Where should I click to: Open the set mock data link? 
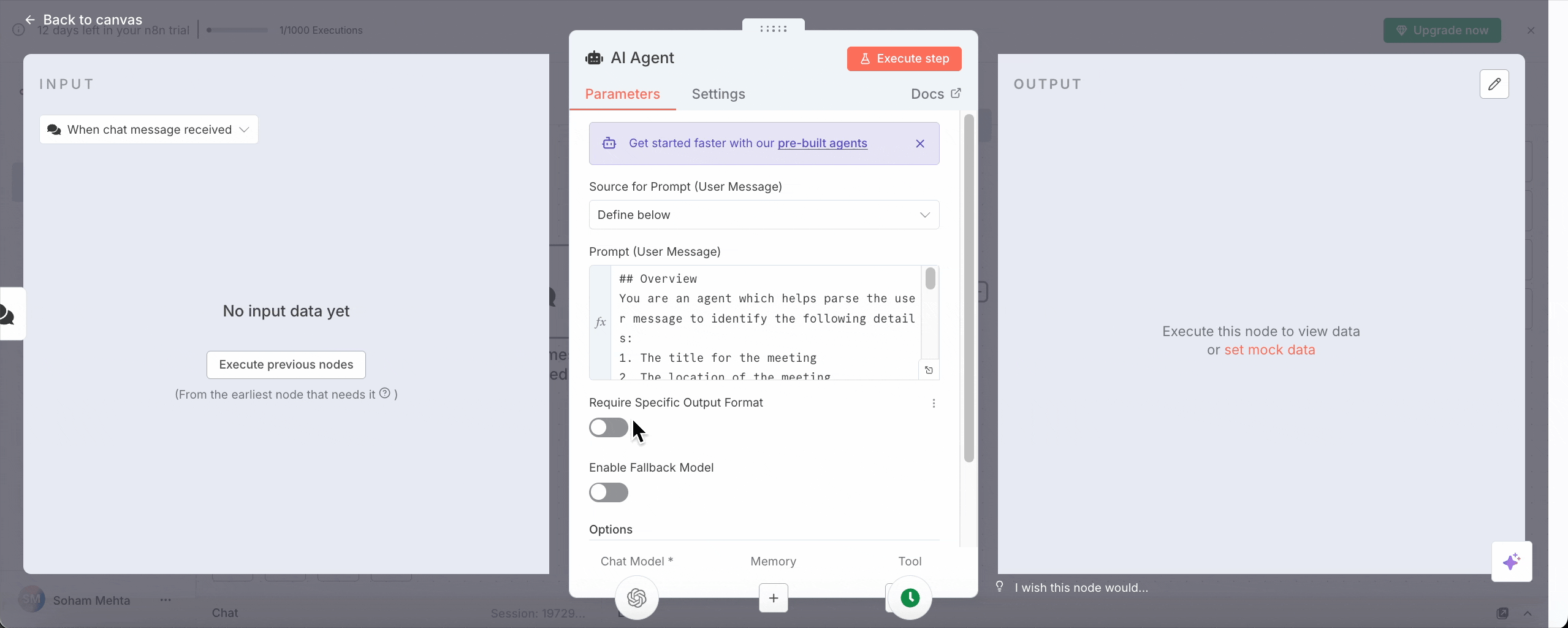click(1269, 350)
